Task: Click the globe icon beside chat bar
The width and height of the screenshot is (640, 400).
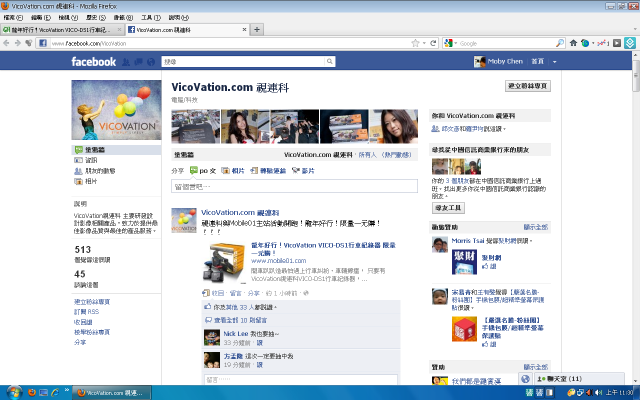Action: pos(526,379)
